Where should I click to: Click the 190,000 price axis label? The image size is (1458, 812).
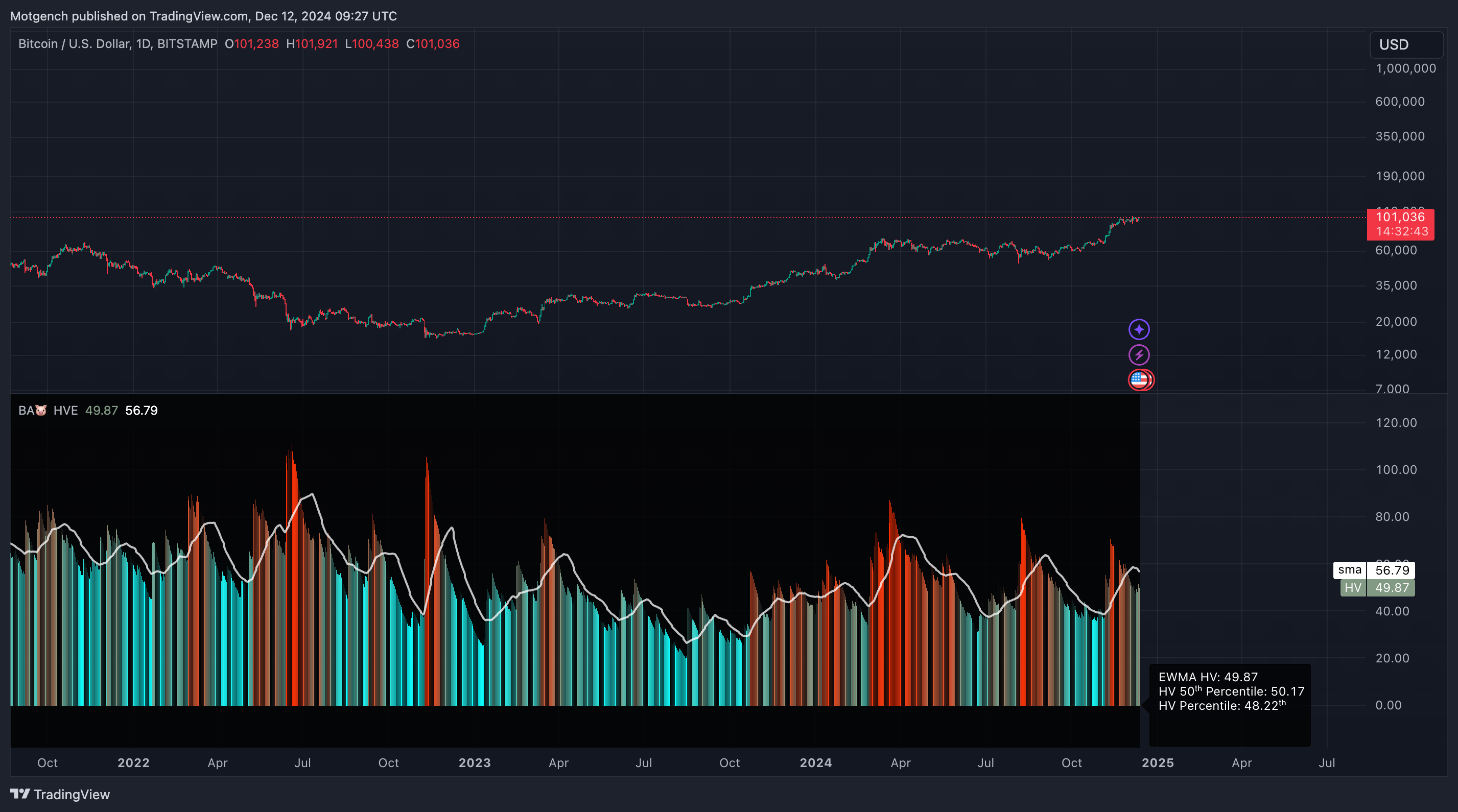1400,176
